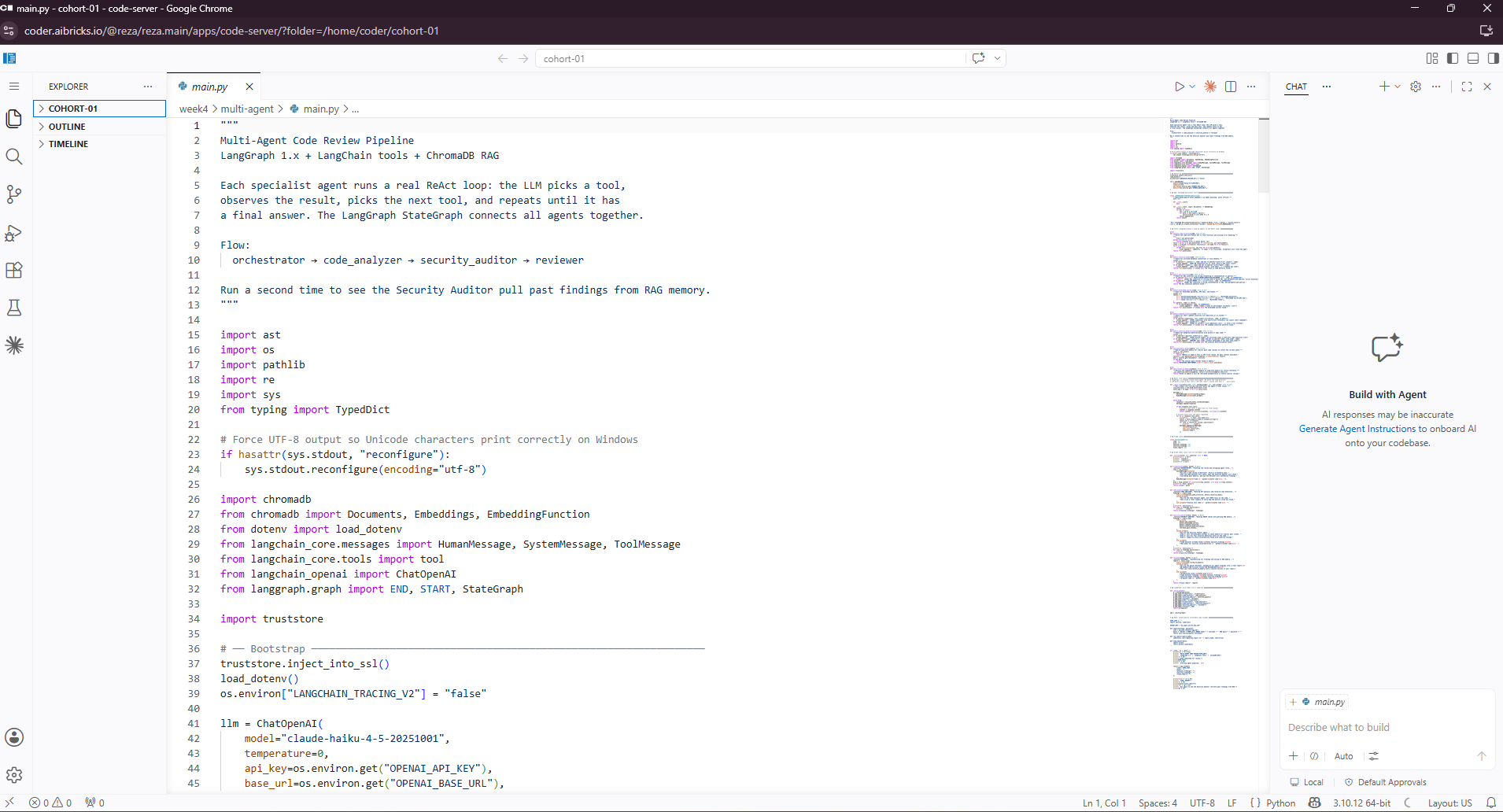Viewport: 1503px width, 812px height.
Task: Open the Claude starburst view in activity bar
Action: coord(14,345)
